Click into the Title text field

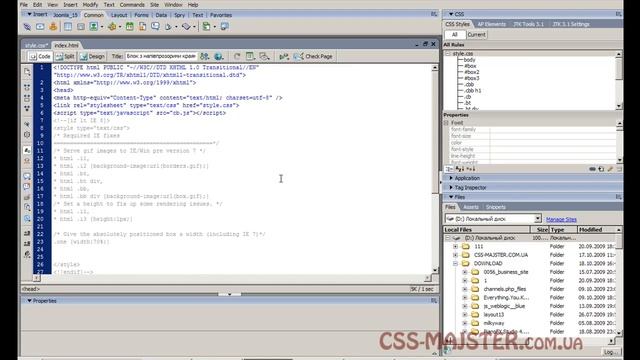[161, 56]
